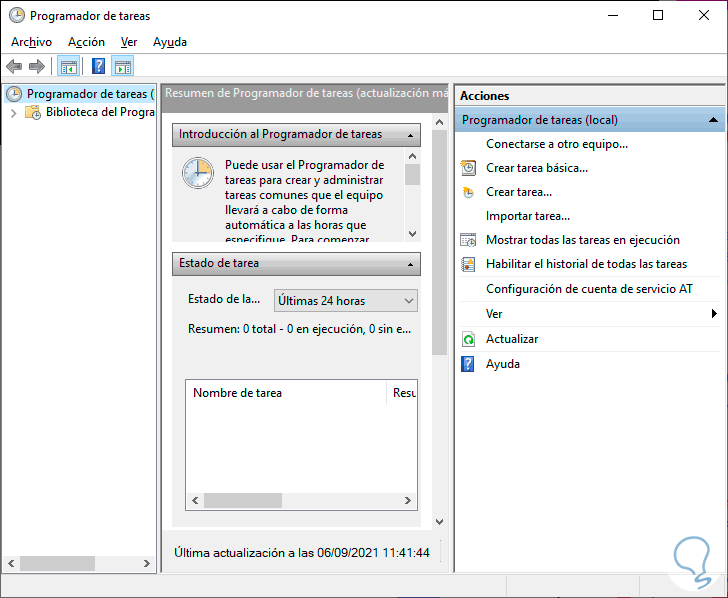Viewport: 728px width, 598px height.
Task: Collapse the Estado de tarea section
Action: 412,264
